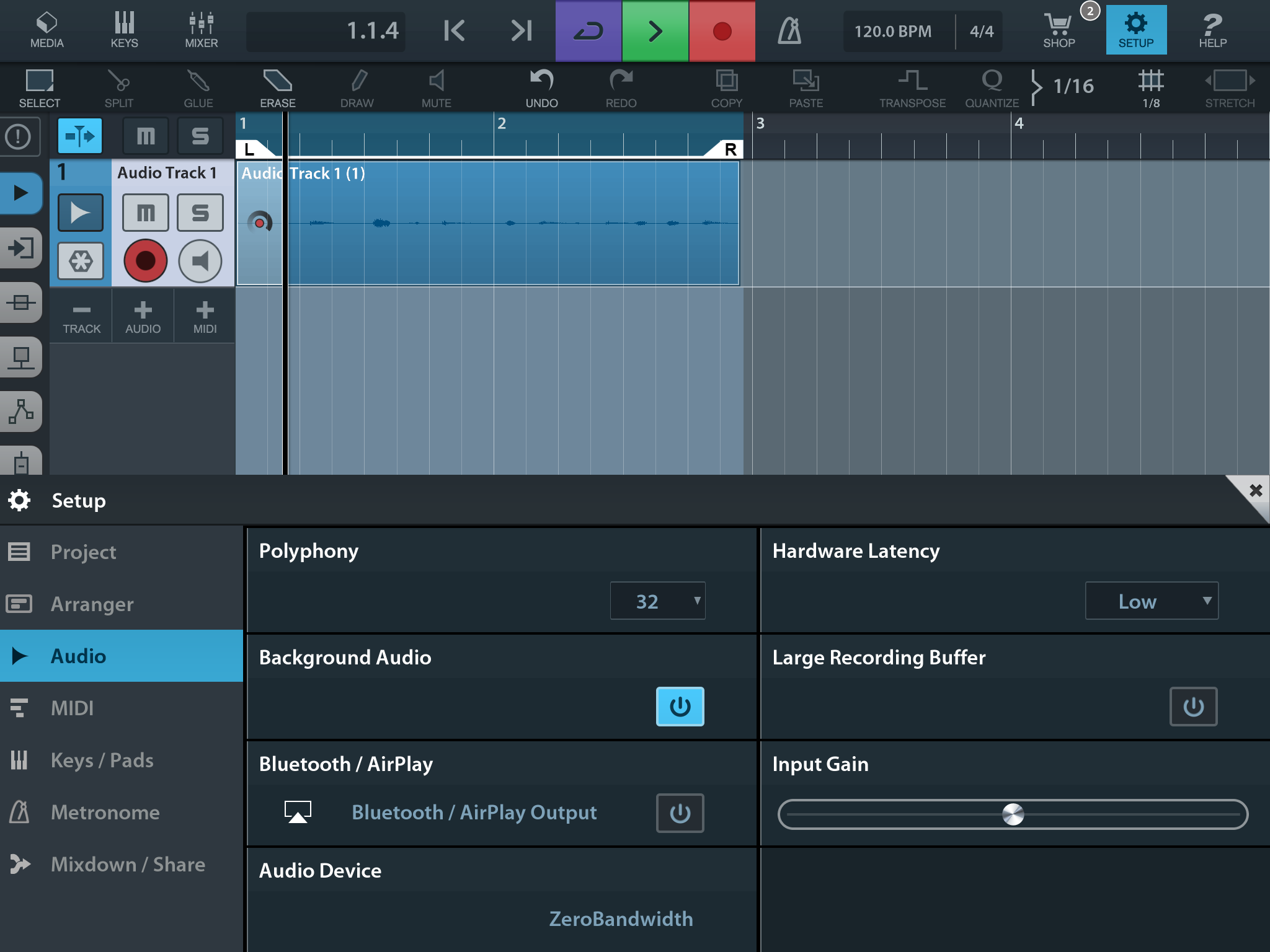Choose the Split tool

[119, 87]
